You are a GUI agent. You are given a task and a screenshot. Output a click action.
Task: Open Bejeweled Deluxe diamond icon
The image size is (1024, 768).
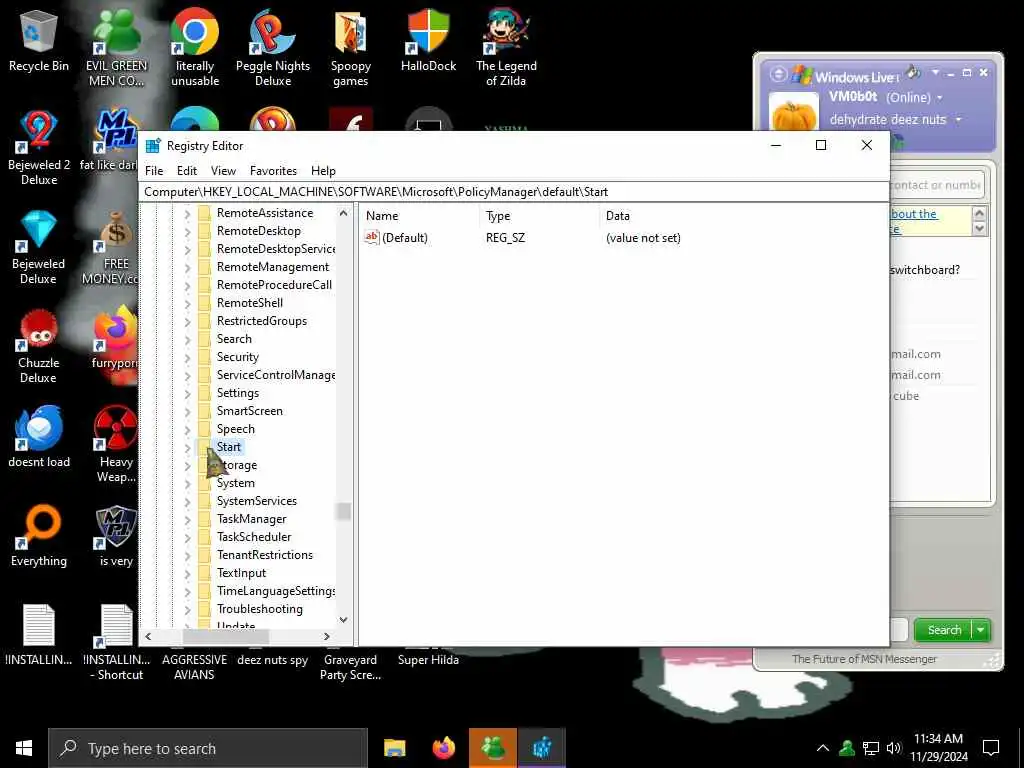tap(39, 247)
